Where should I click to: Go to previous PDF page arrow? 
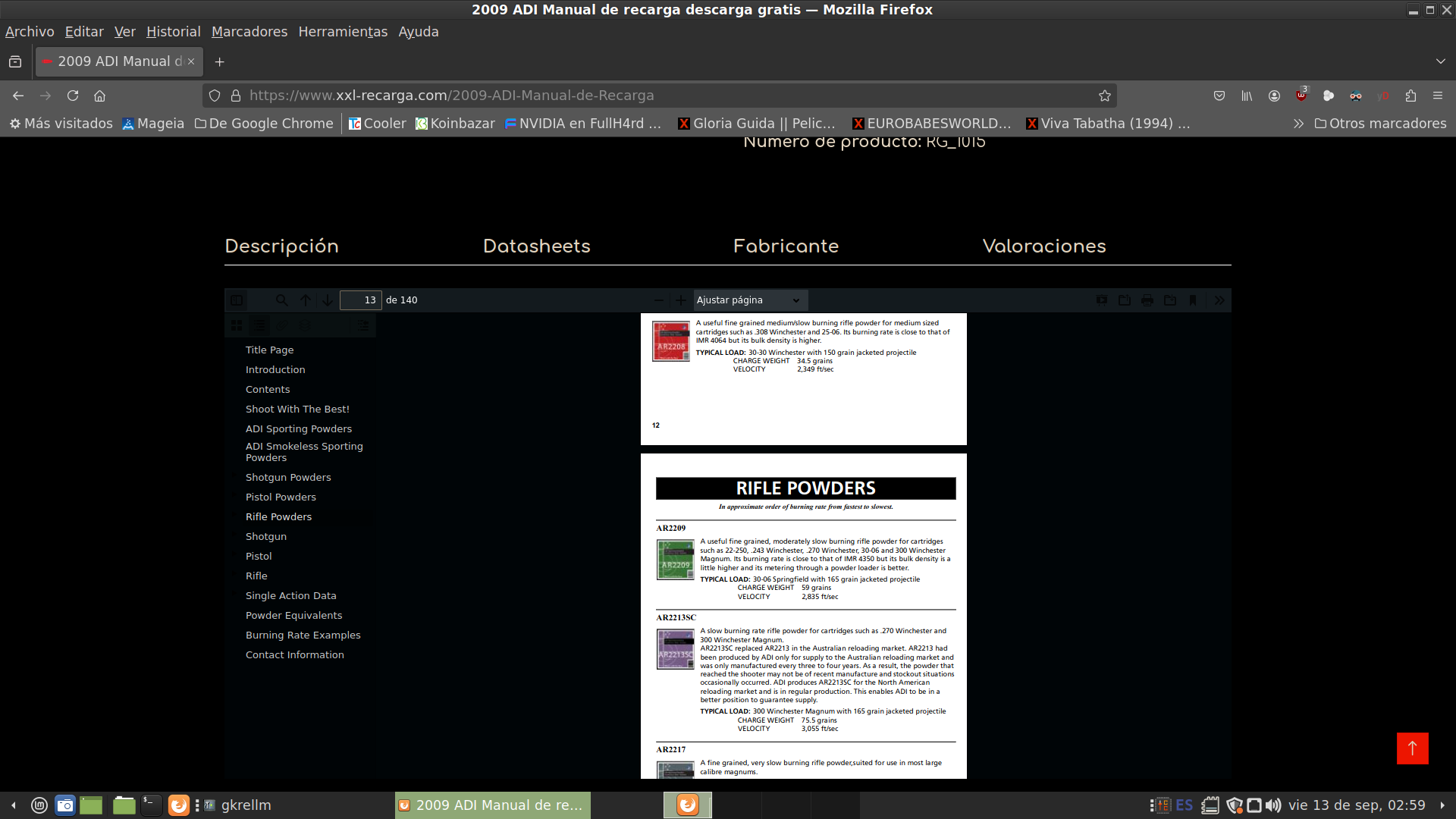point(306,300)
